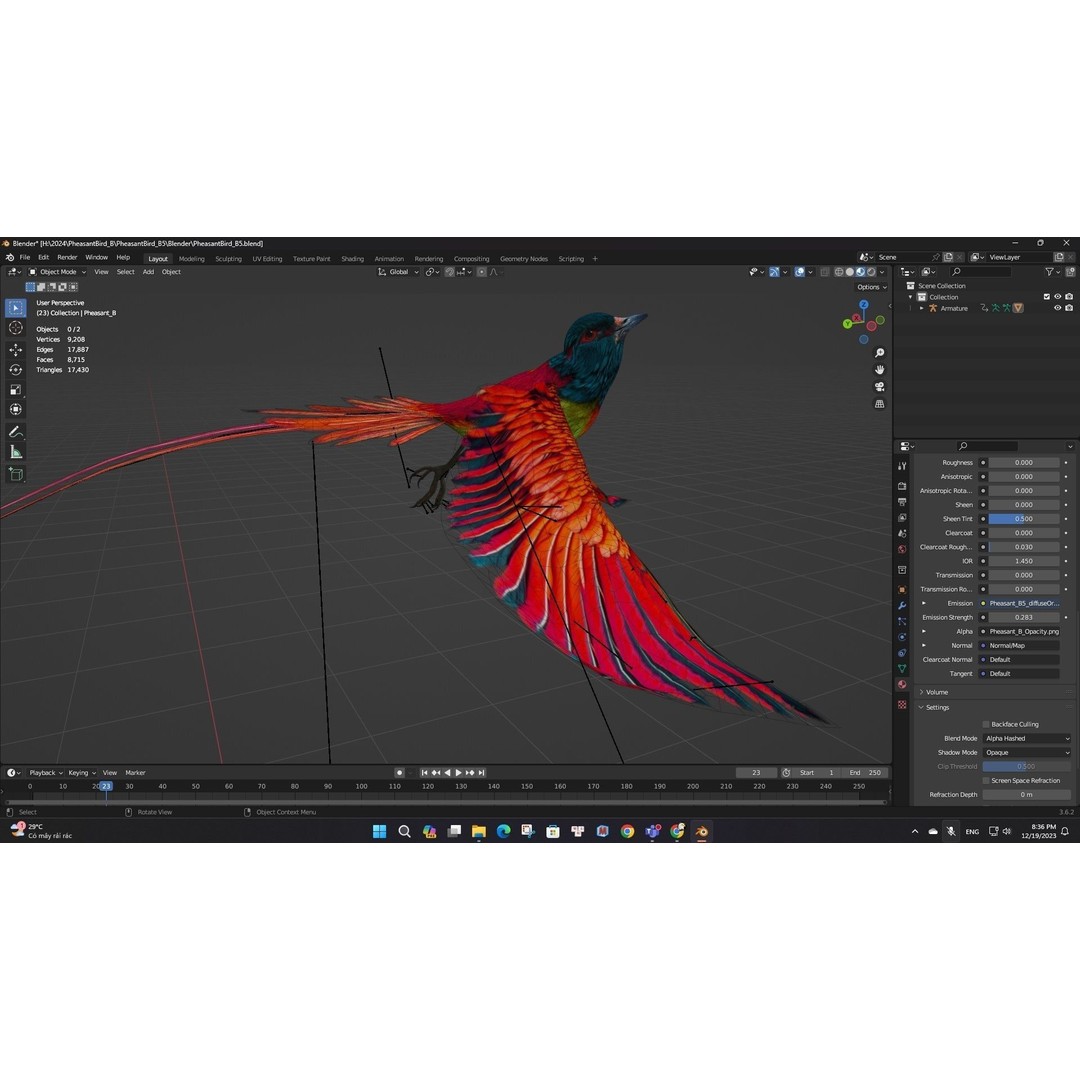Select the Move tool
Screen dimensions: 1080x1080
click(16, 350)
